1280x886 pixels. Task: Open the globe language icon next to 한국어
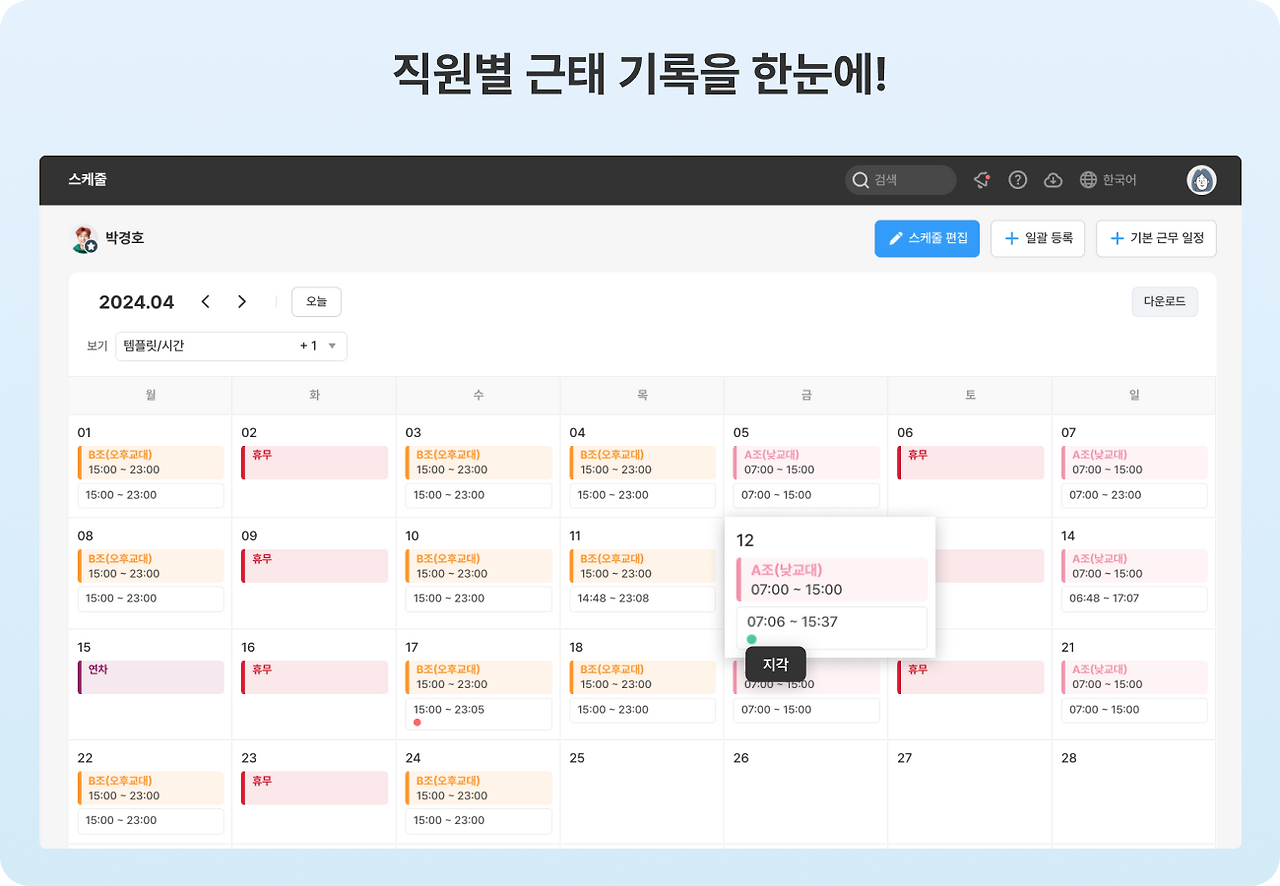click(1089, 179)
